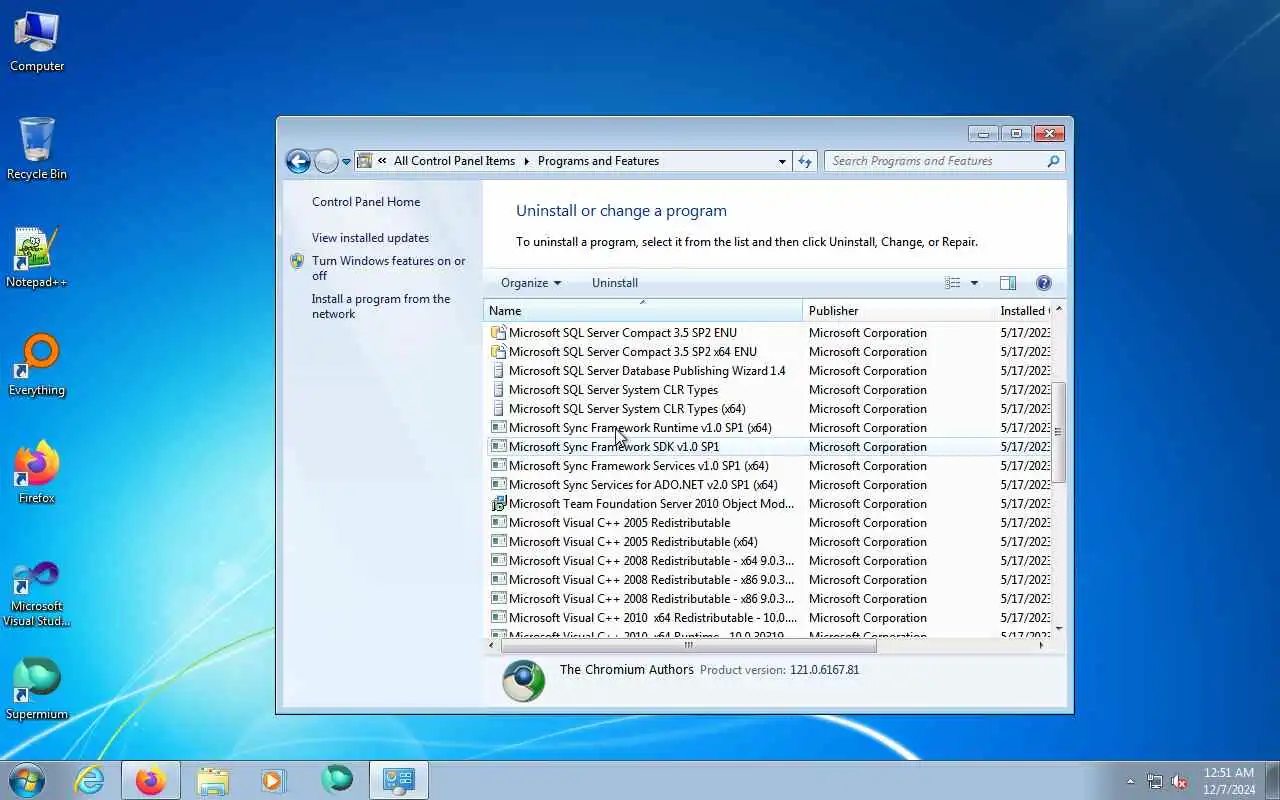Open the help question mark button
1280x800 pixels.
pos(1044,283)
